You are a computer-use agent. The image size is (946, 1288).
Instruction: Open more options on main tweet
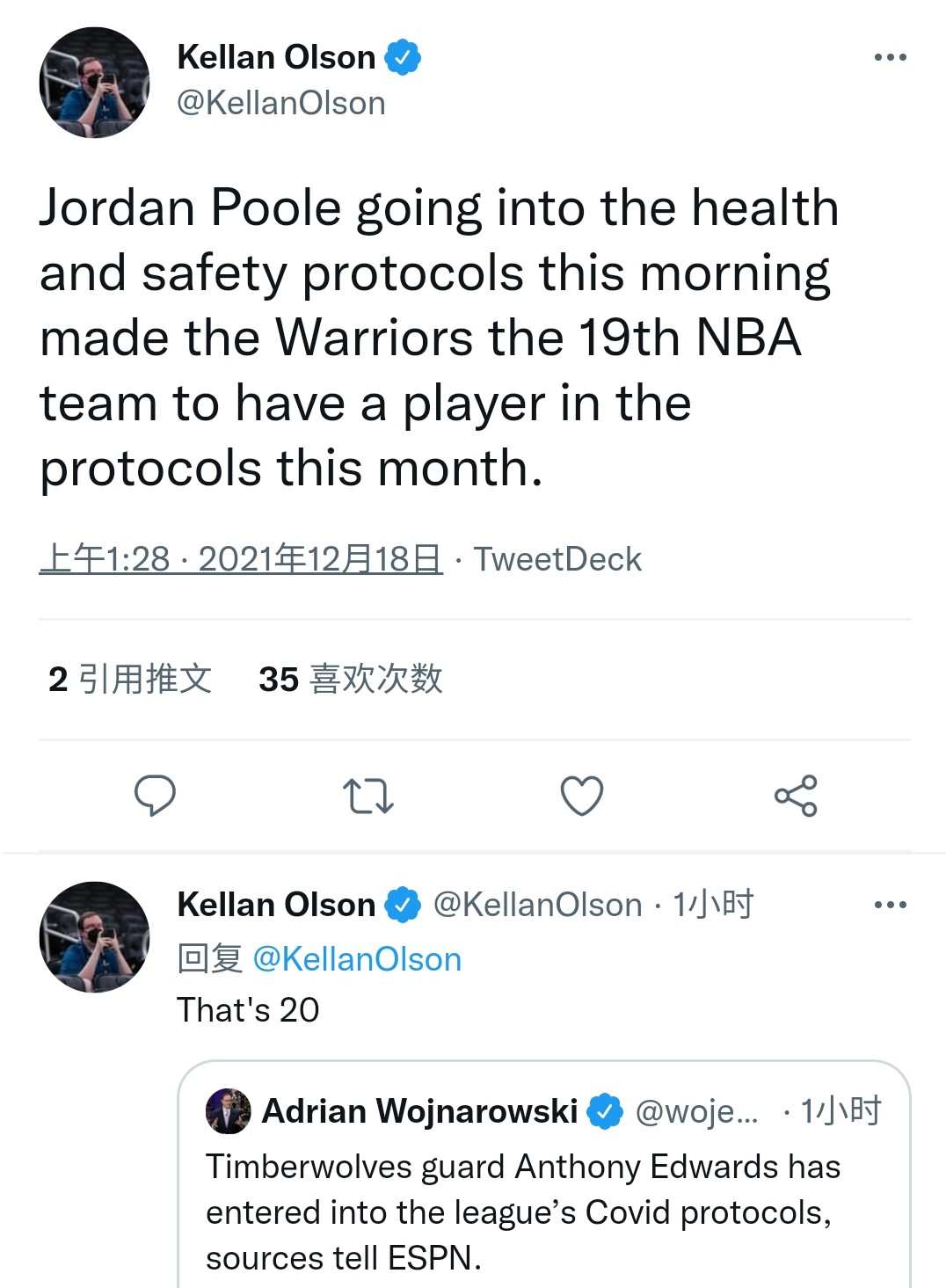890,58
